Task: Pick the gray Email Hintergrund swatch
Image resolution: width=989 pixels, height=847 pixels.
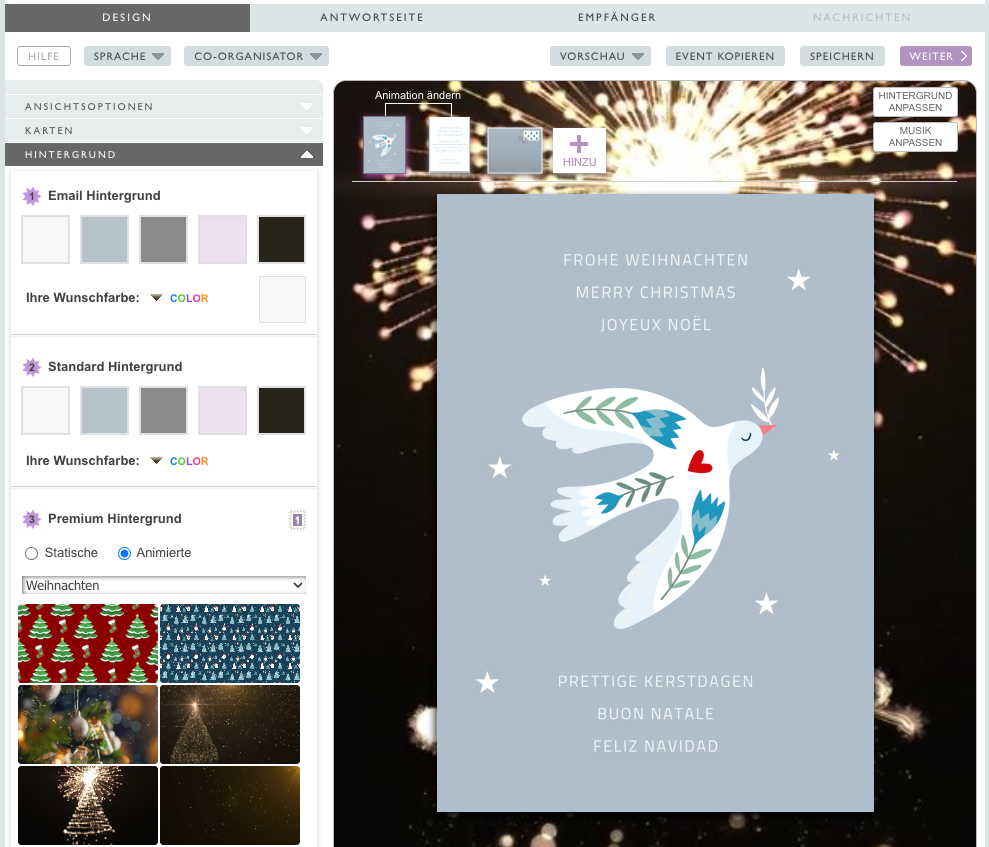Action: point(163,240)
